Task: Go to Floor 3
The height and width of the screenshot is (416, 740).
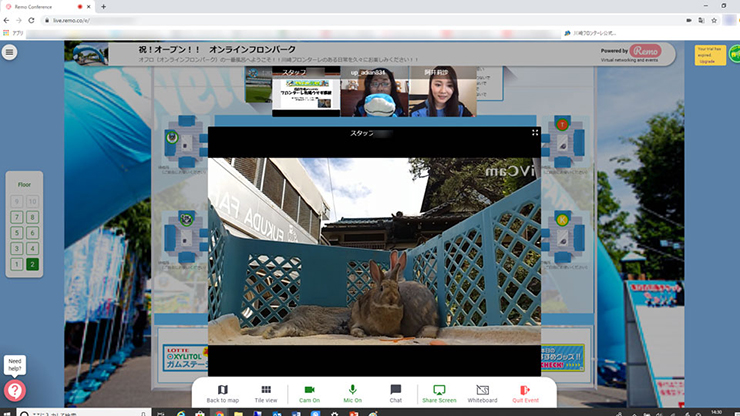Action: [17, 248]
